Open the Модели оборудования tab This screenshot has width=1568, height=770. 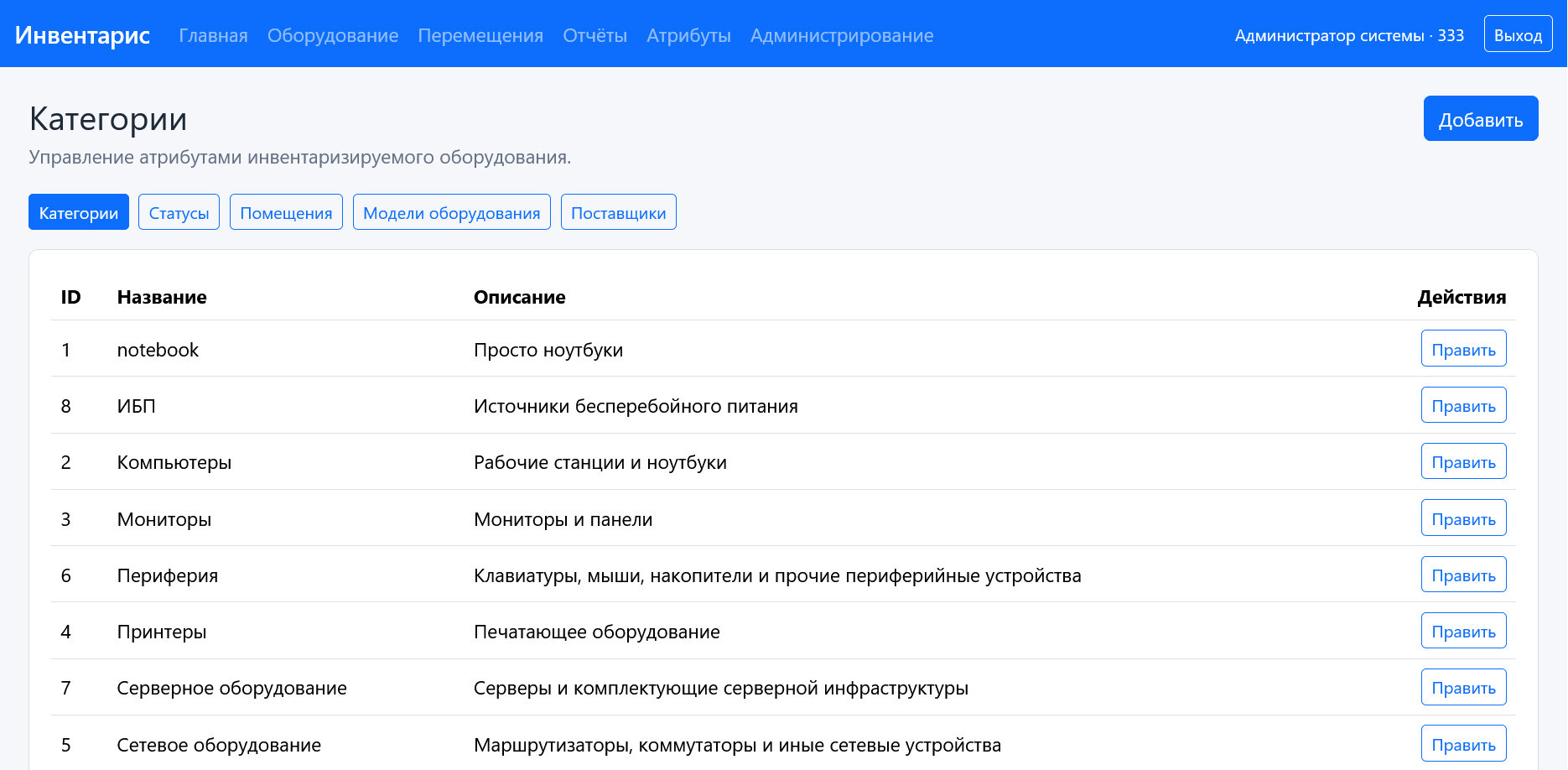coord(451,212)
